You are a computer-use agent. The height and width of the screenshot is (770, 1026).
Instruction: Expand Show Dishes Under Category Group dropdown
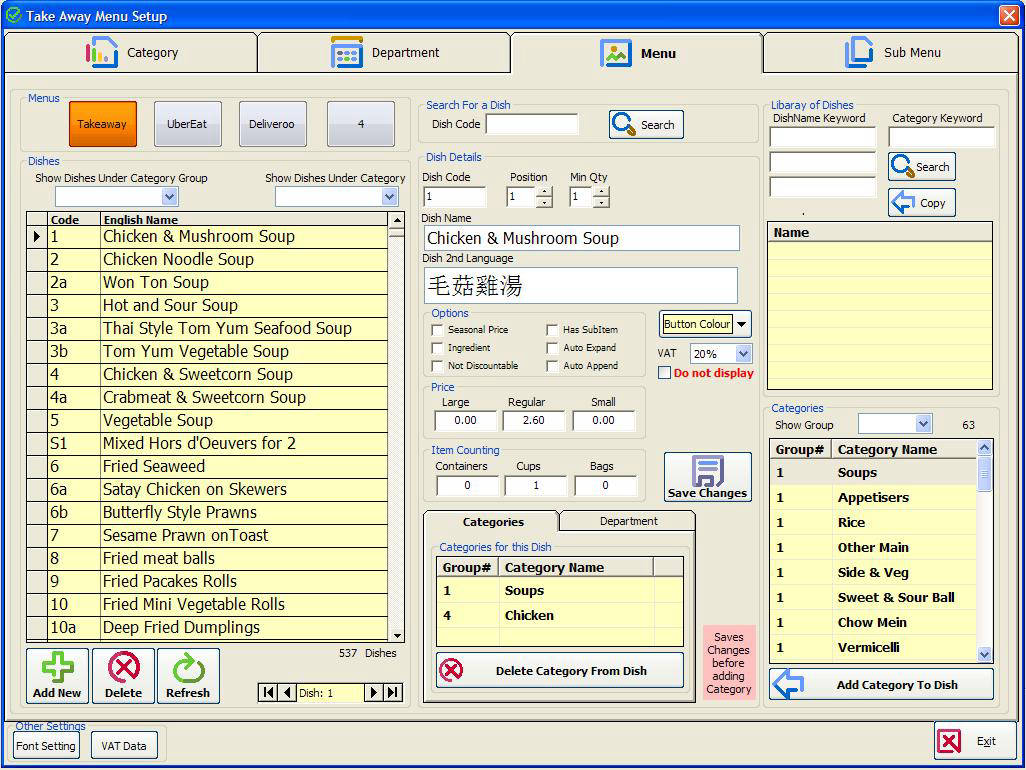coord(169,197)
